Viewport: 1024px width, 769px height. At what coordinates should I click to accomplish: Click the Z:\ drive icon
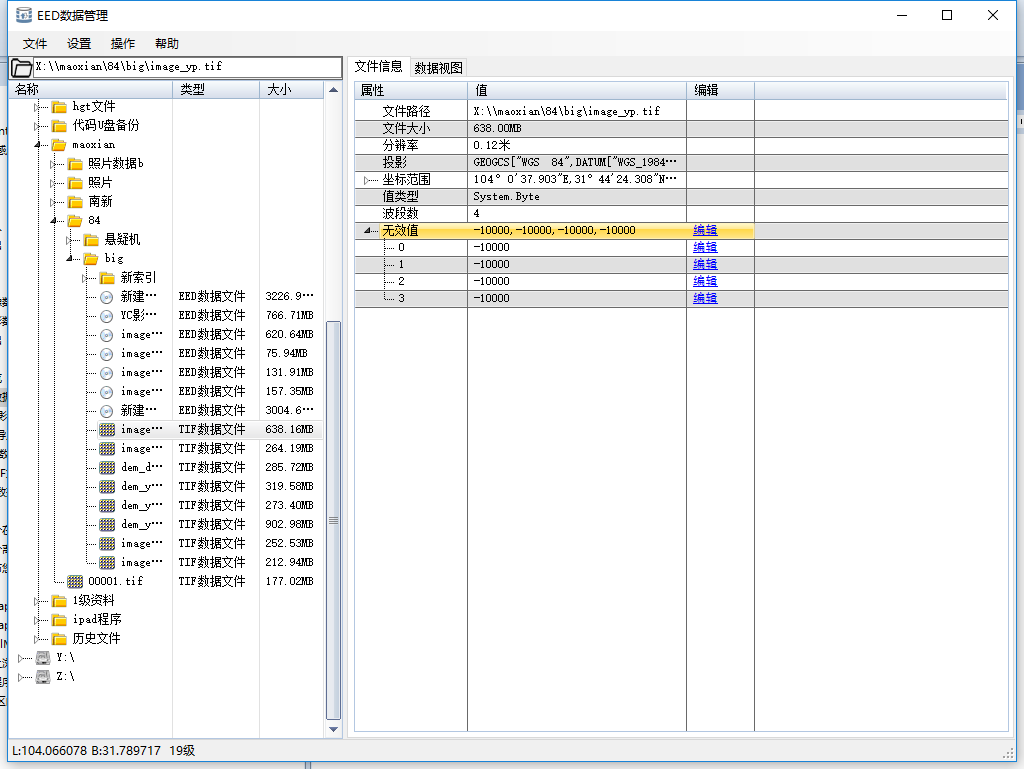(42, 676)
